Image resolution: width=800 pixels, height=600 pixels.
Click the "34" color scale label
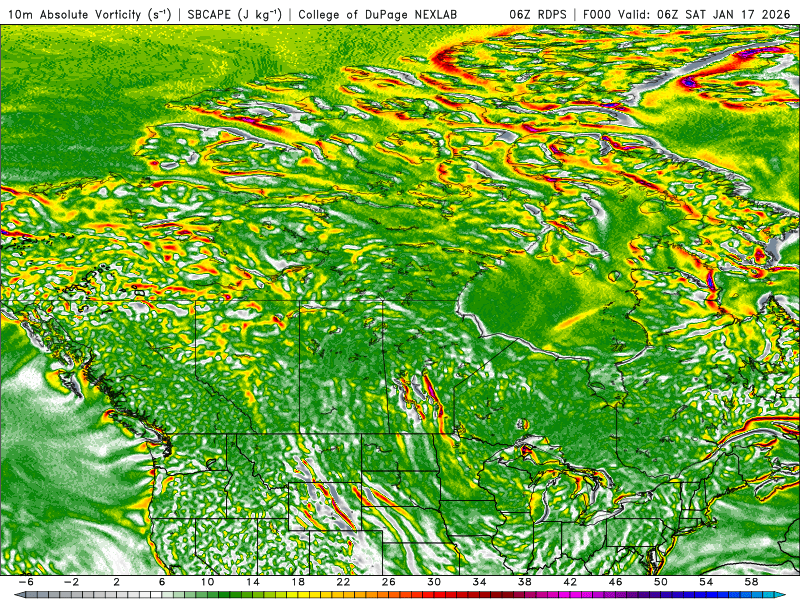coord(480,582)
